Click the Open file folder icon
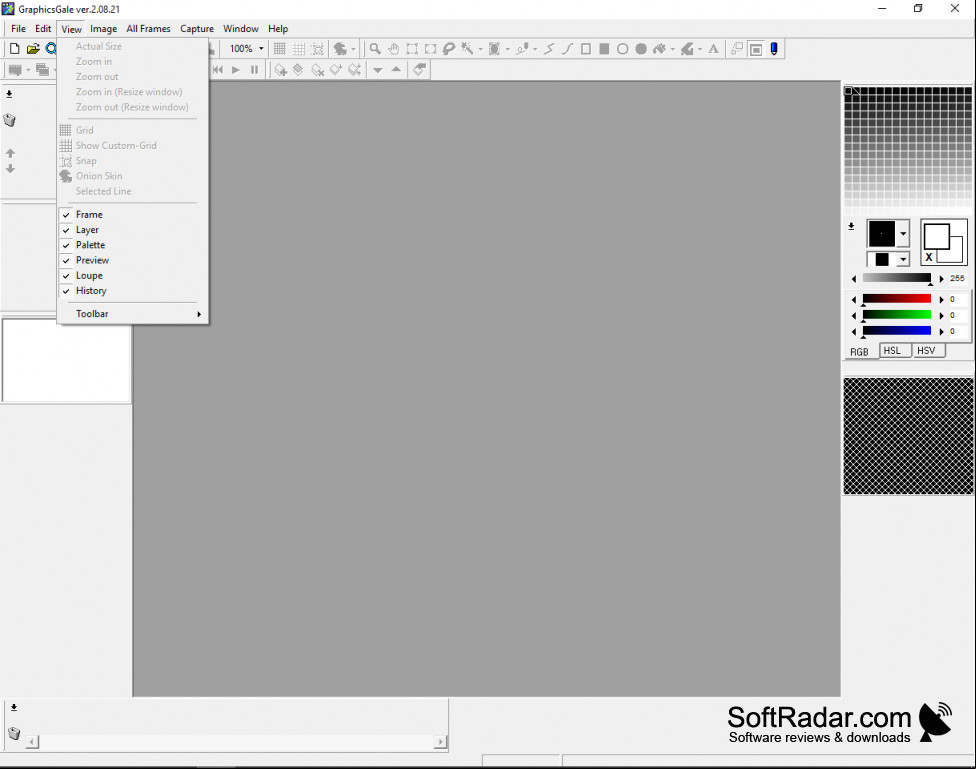This screenshot has height=769, width=976. point(33,49)
